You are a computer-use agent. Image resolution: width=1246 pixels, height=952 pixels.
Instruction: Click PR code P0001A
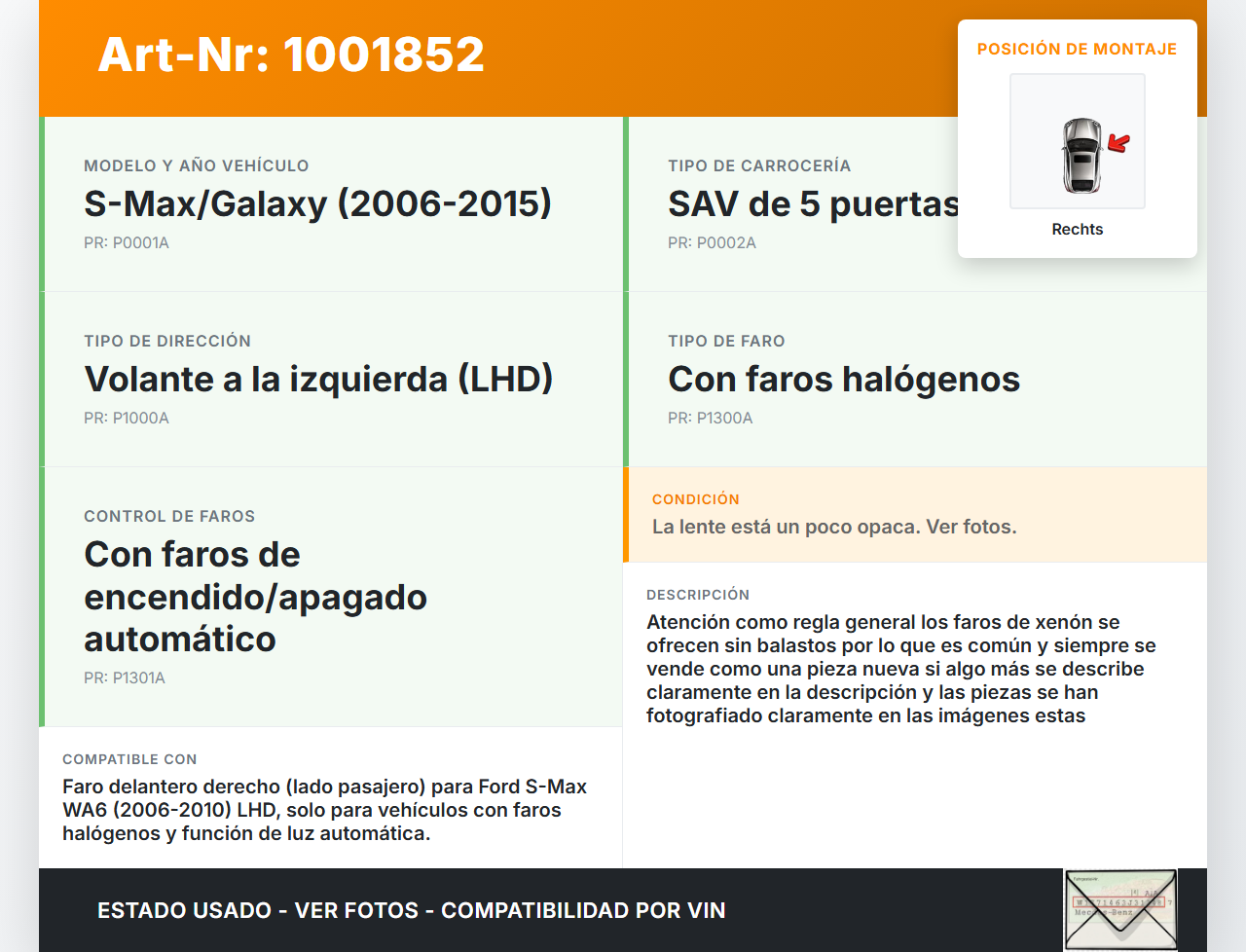pos(127,242)
